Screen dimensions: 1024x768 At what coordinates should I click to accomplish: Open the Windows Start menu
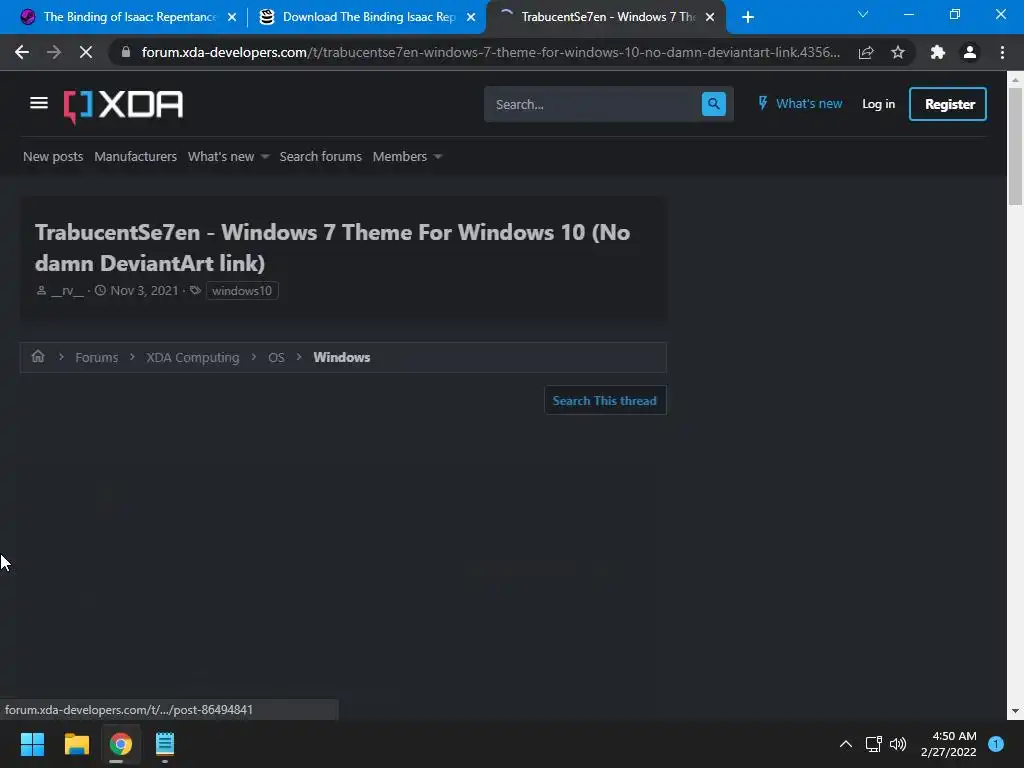[x=32, y=744]
